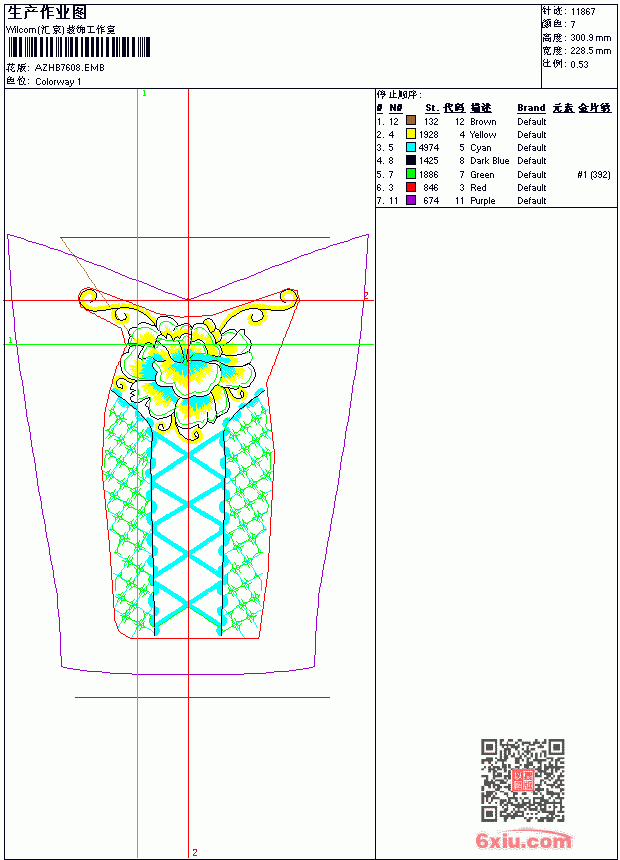620x860 pixels.
Task: Click the red stamp inside QR code
Action: click(x=522, y=779)
